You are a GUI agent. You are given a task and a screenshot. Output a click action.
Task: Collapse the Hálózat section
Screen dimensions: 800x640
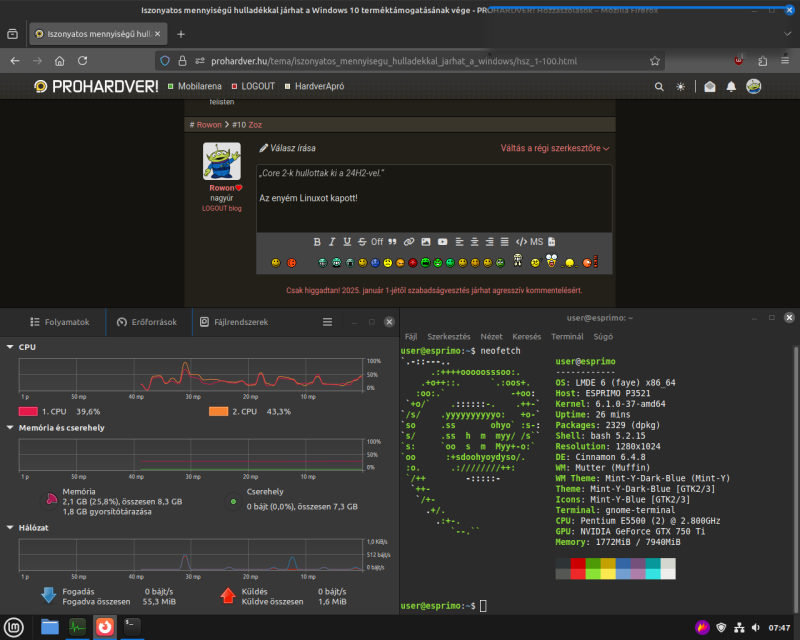pos(10,528)
